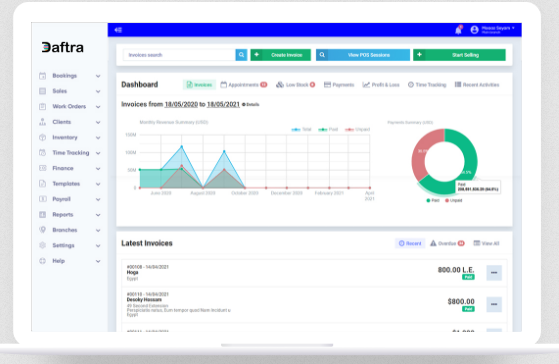Click the Overdue warning triangle icon
The image size is (559, 364).
point(433,243)
